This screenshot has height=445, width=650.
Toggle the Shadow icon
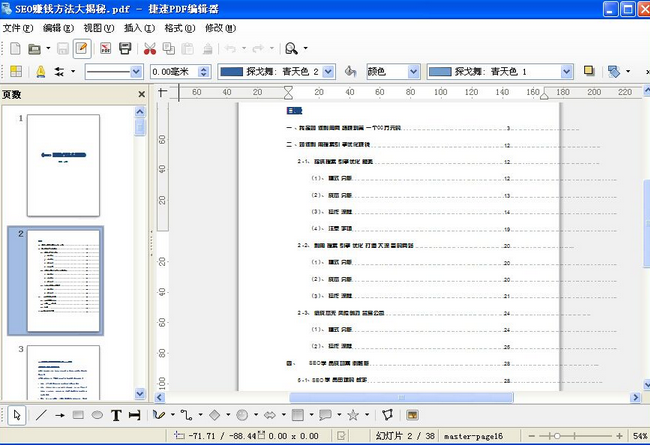(x=589, y=71)
